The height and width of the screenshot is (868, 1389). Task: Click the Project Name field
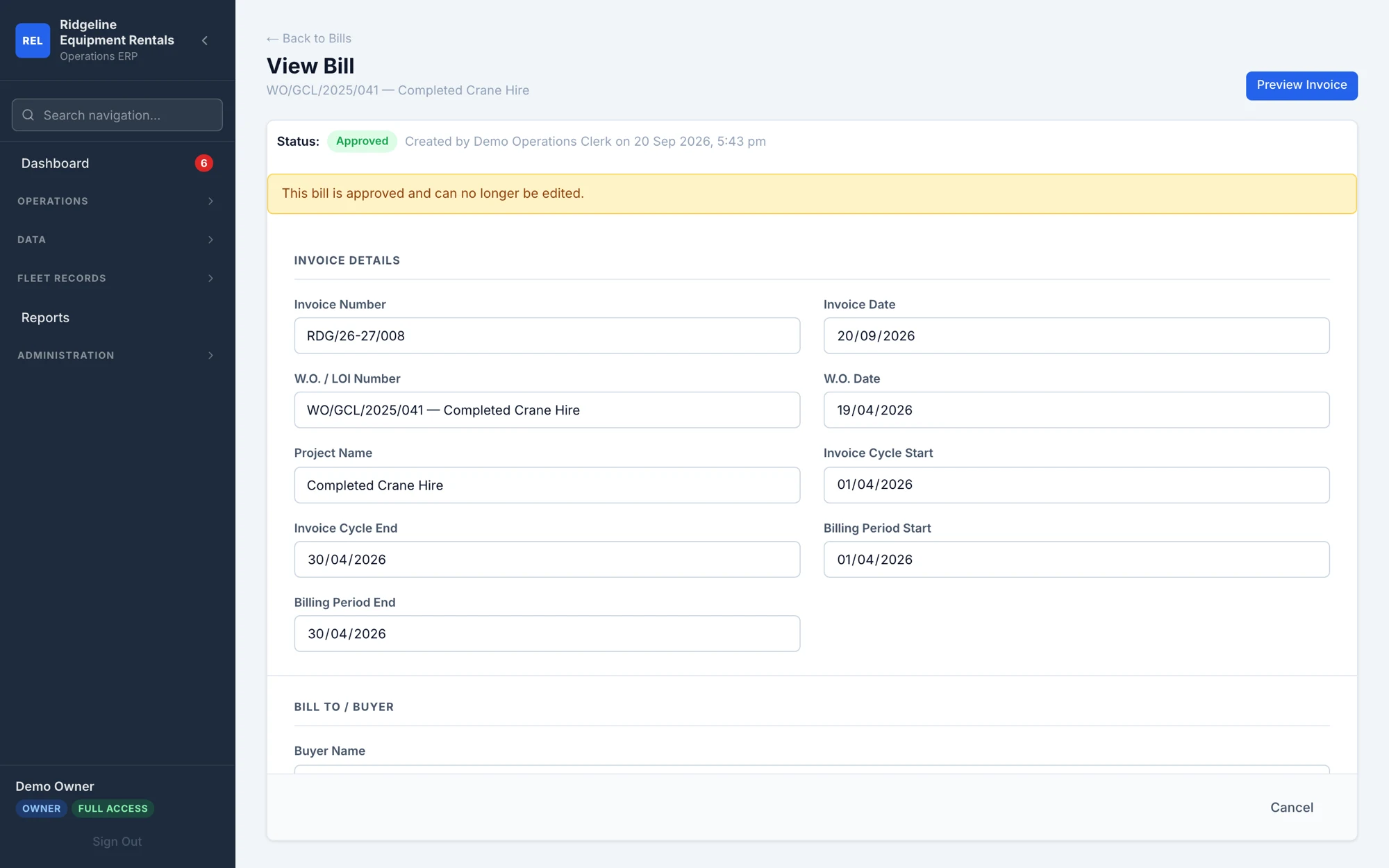[547, 485]
